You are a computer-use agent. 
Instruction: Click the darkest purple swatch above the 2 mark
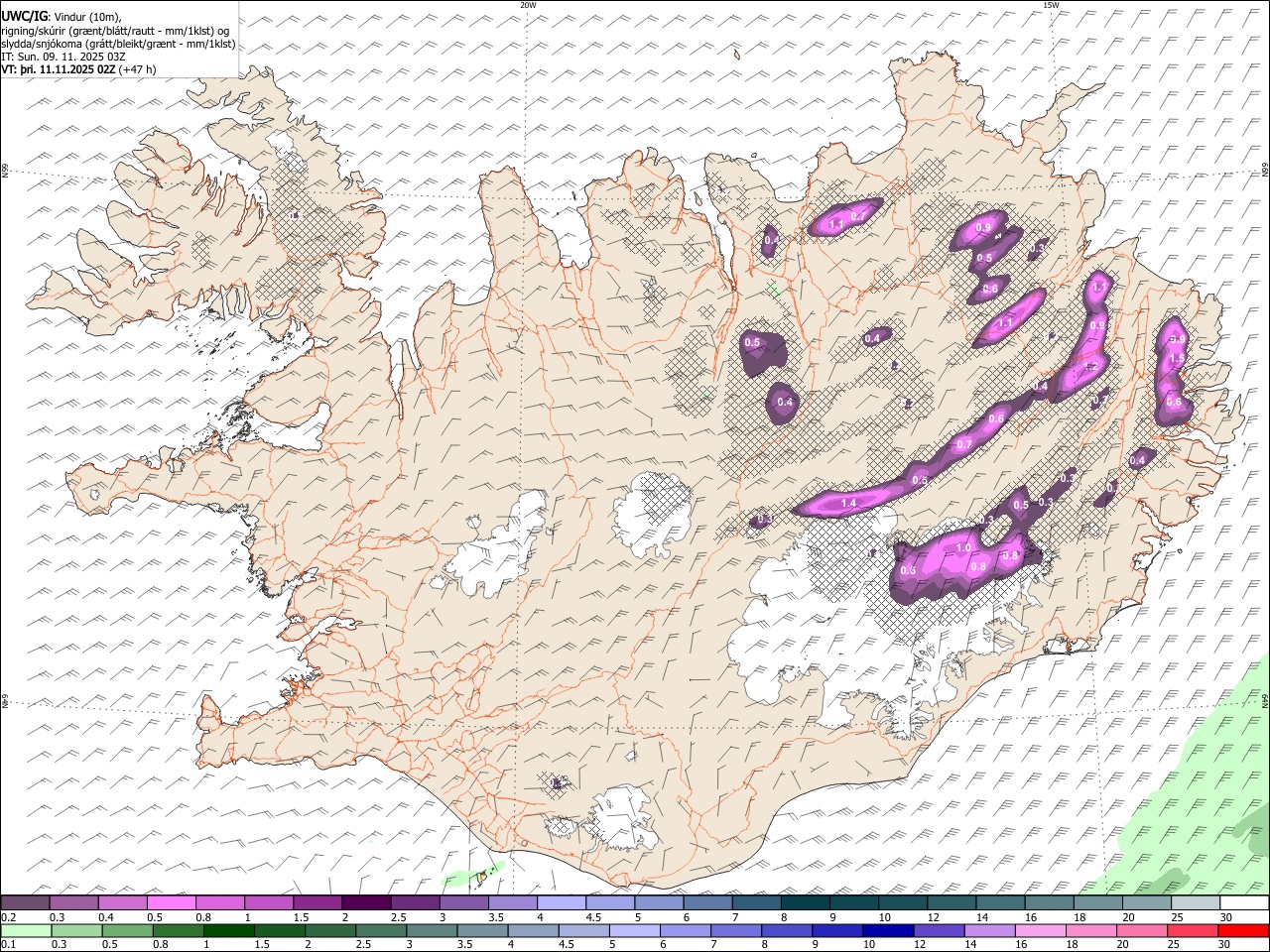pos(366,903)
